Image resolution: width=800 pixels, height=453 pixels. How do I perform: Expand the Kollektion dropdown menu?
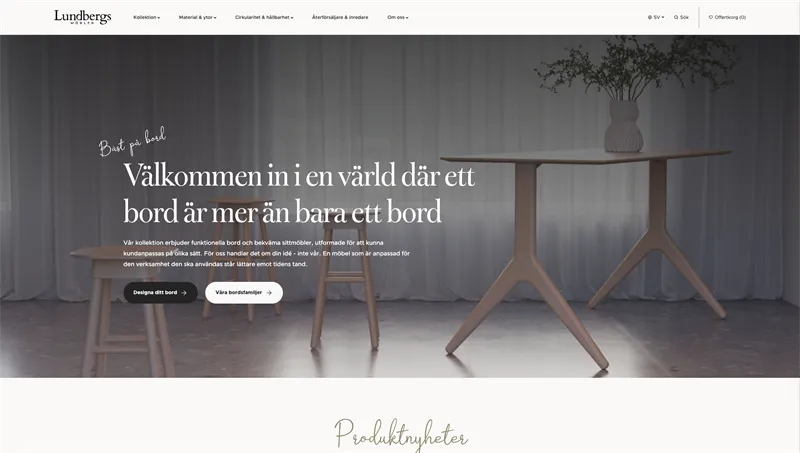click(x=146, y=17)
